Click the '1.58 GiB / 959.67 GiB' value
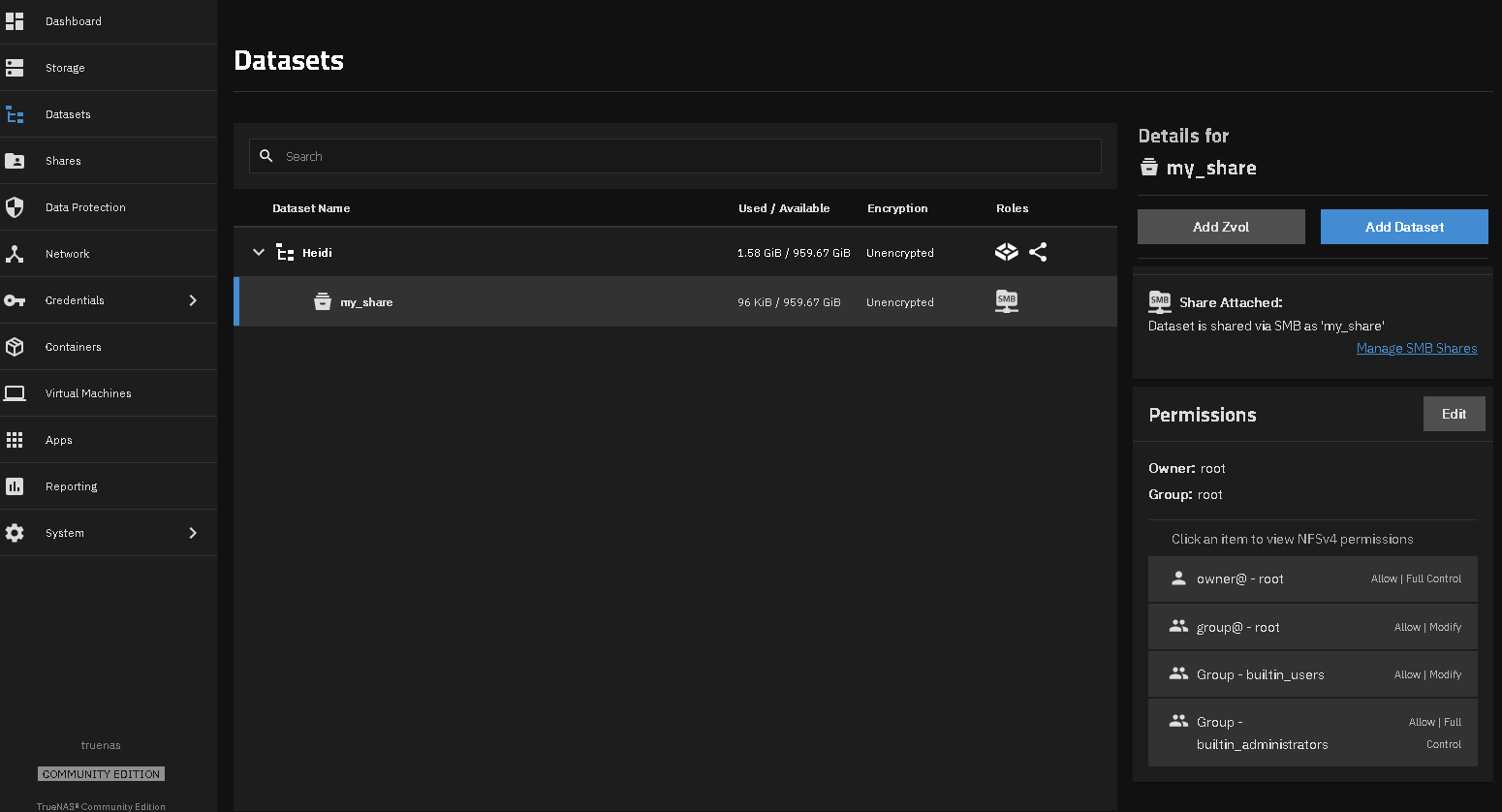 click(794, 253)
